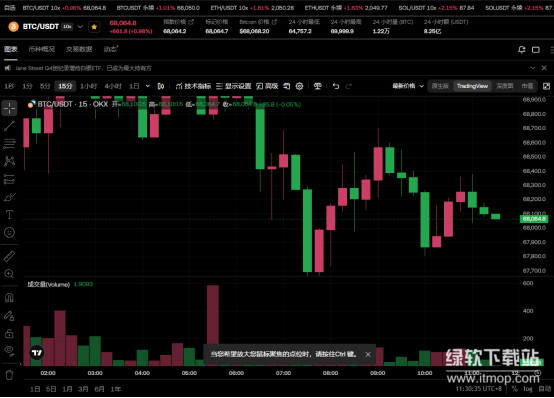The height and width of the screenshot is (398, 554).
Task: Dismiss the Ctrl key zoom hint
Action: [x=368, y=354]
